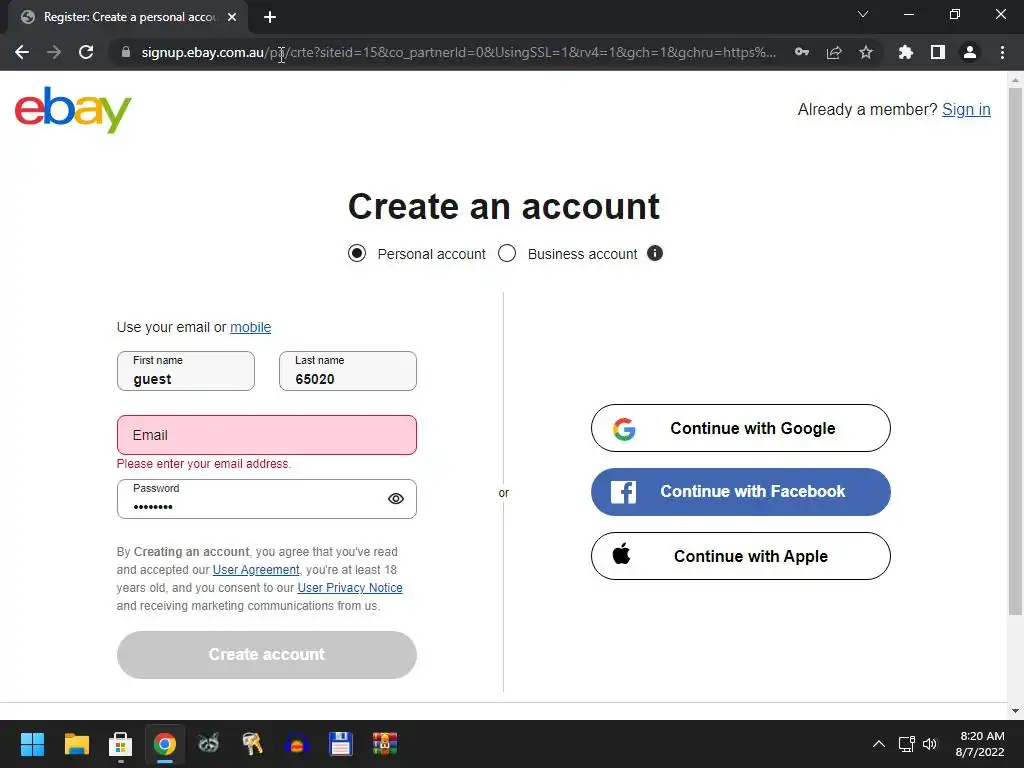This screenshot has width=1024, height=768.
Task: Close the Register tab
Action: coord(232,17)
